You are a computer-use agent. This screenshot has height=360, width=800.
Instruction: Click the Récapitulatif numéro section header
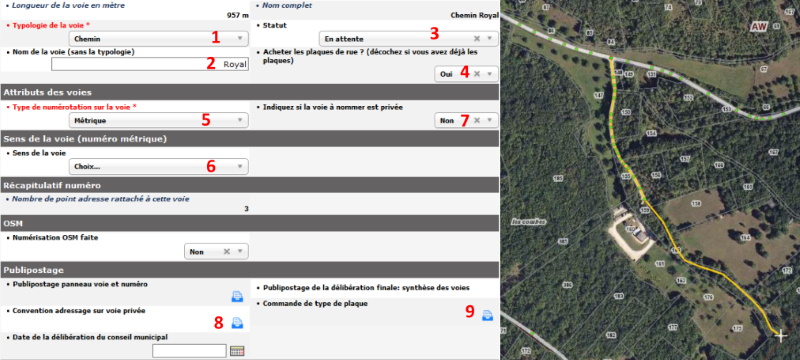[249, 185]
